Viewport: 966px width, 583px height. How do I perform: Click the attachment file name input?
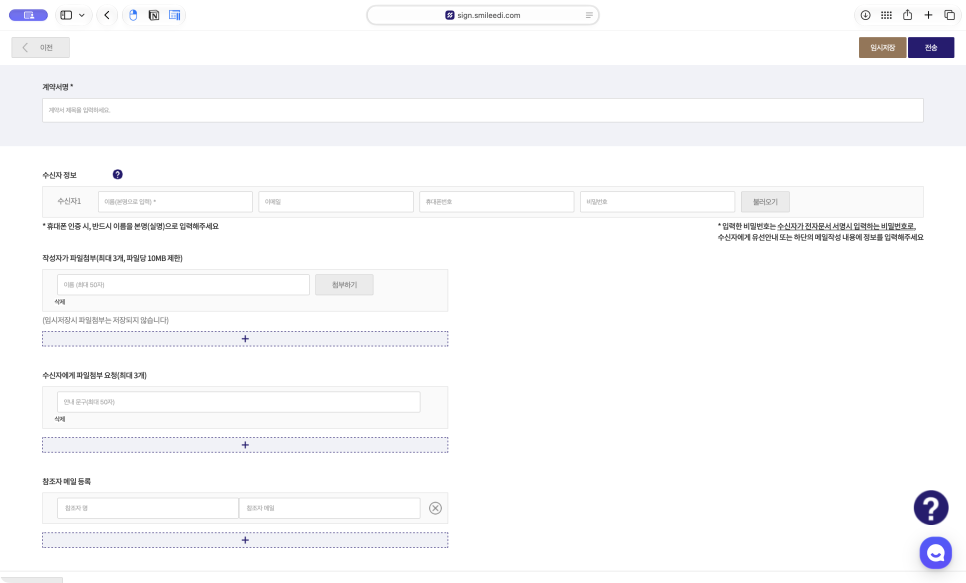(184, 285)
